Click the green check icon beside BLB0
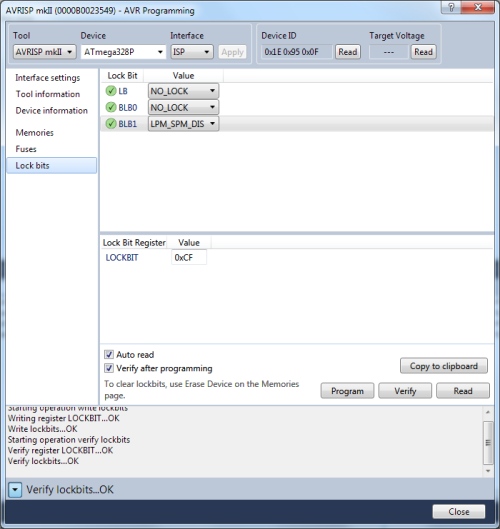 (111, 107)
